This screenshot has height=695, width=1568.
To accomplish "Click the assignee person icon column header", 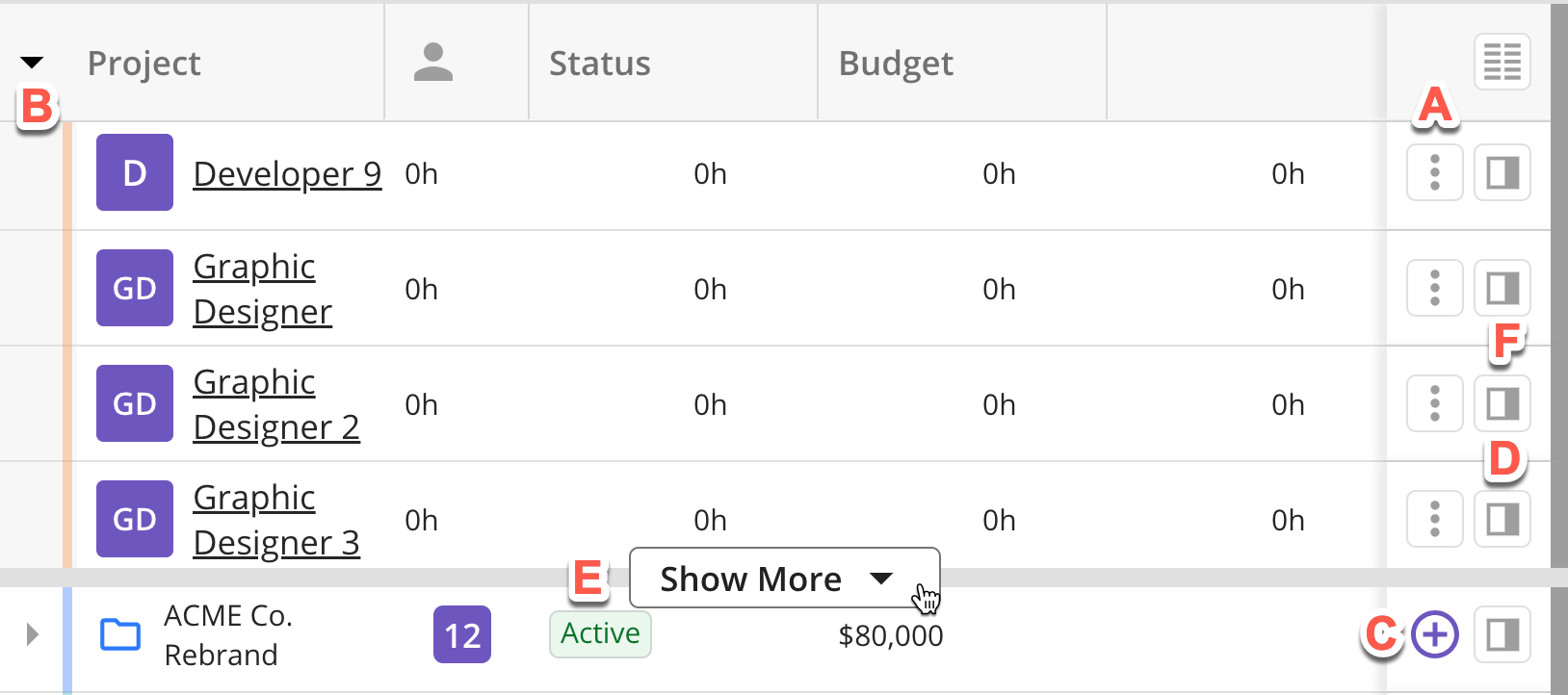I will click(x=435, y=62).
